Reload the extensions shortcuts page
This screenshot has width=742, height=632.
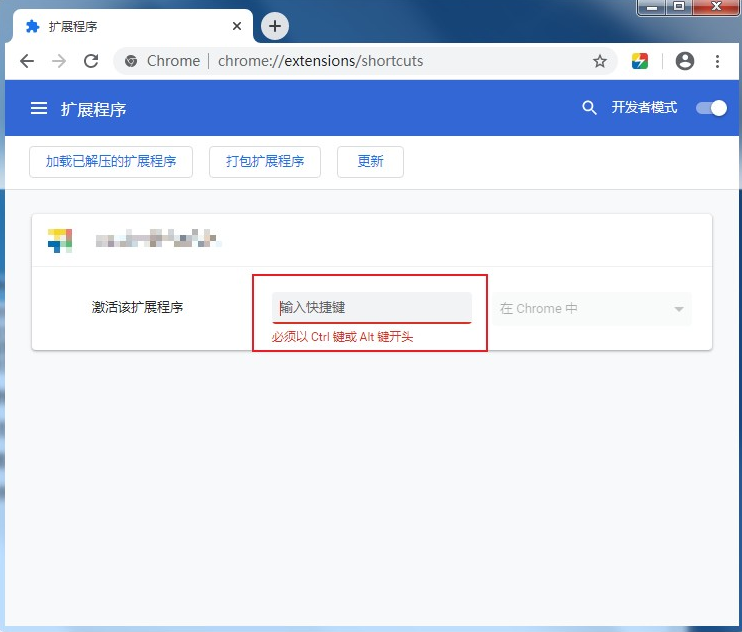(x=91, y=61)
